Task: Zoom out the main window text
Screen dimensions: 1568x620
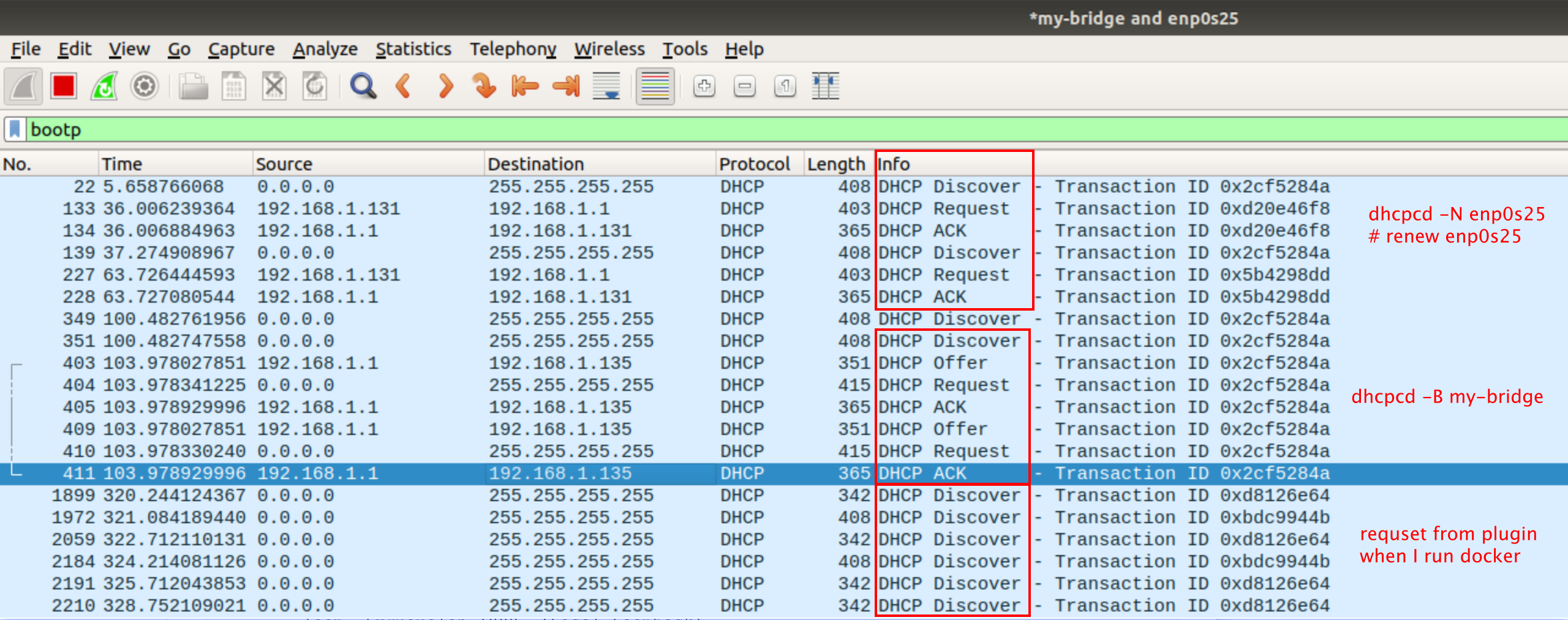Action: click(745, 86)
